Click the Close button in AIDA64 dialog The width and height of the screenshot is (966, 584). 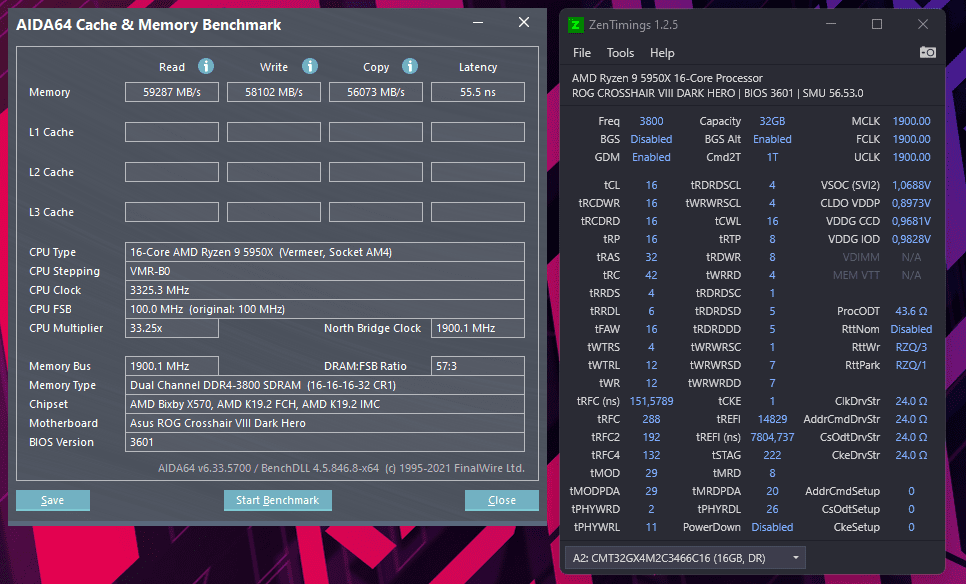click(x=501, y=500)
